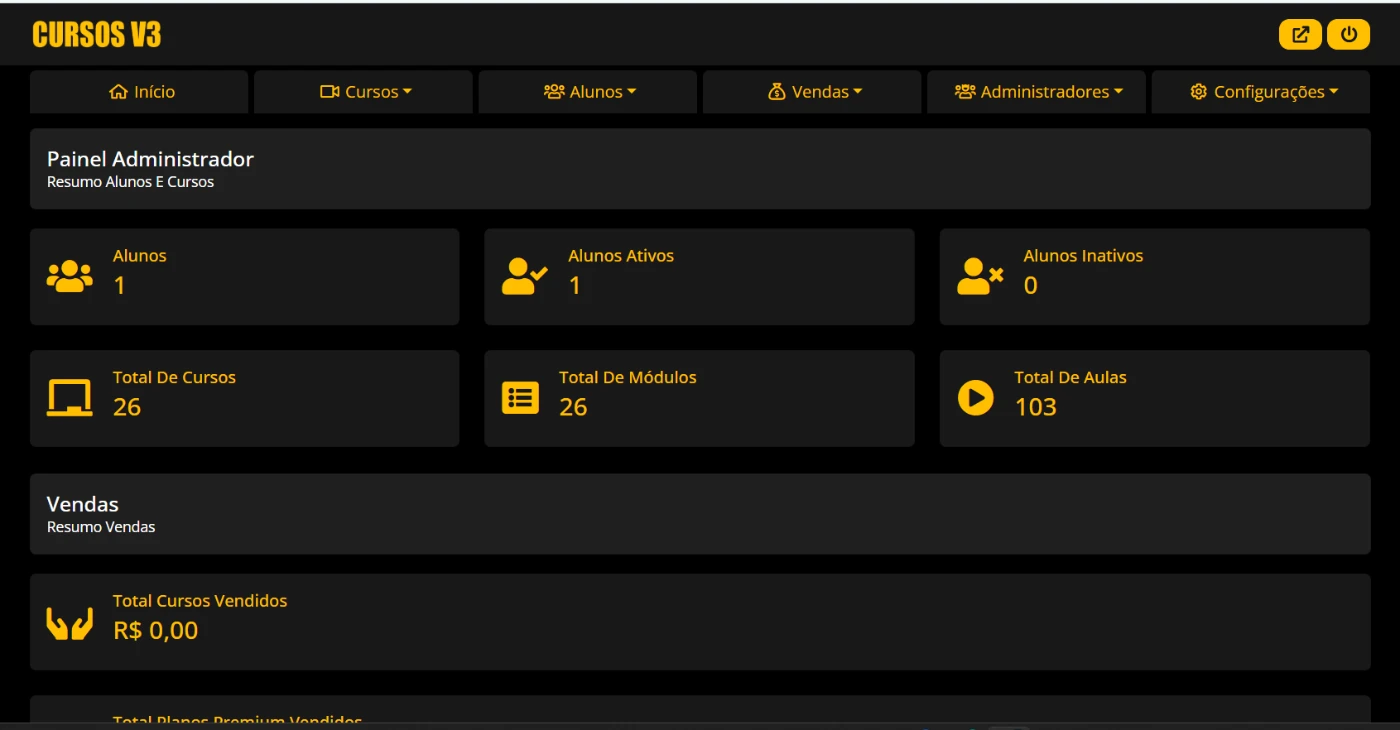Click the CURSOS V3 logo
The image size is (1400, 730).
[97, 35]
